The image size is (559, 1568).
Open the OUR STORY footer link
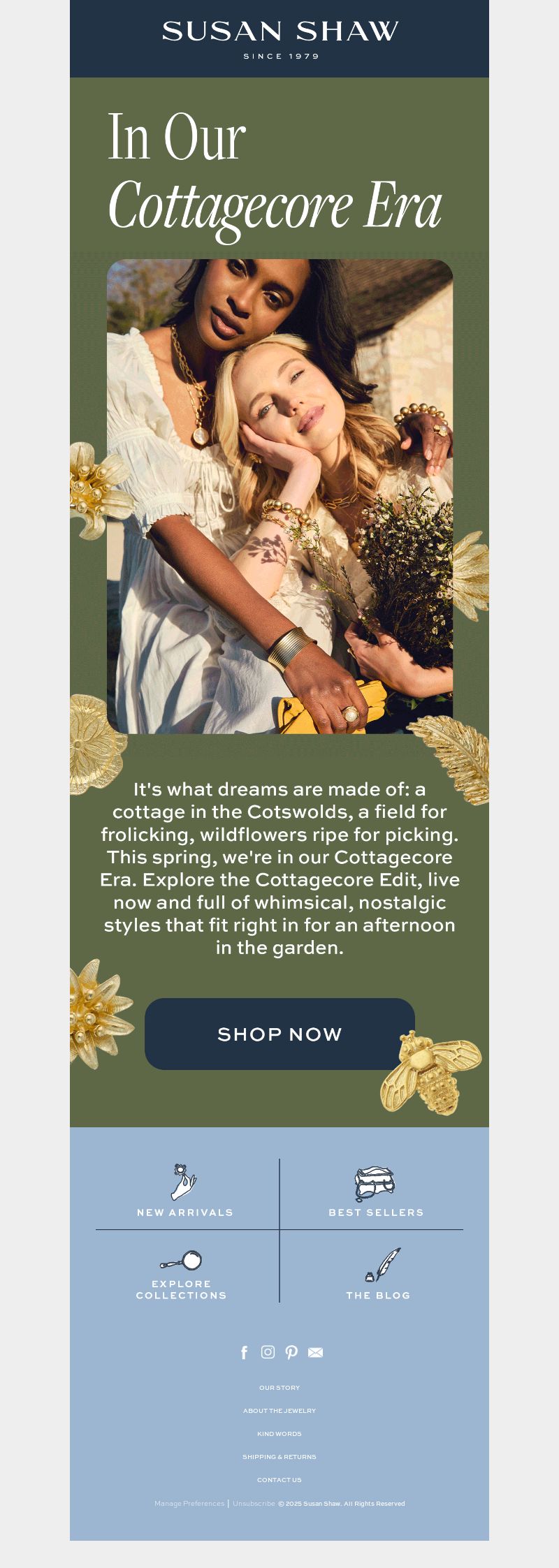point(279,1388)
